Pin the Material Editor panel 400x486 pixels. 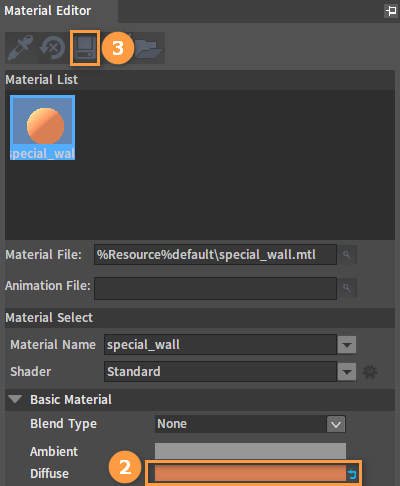point(391,11)
